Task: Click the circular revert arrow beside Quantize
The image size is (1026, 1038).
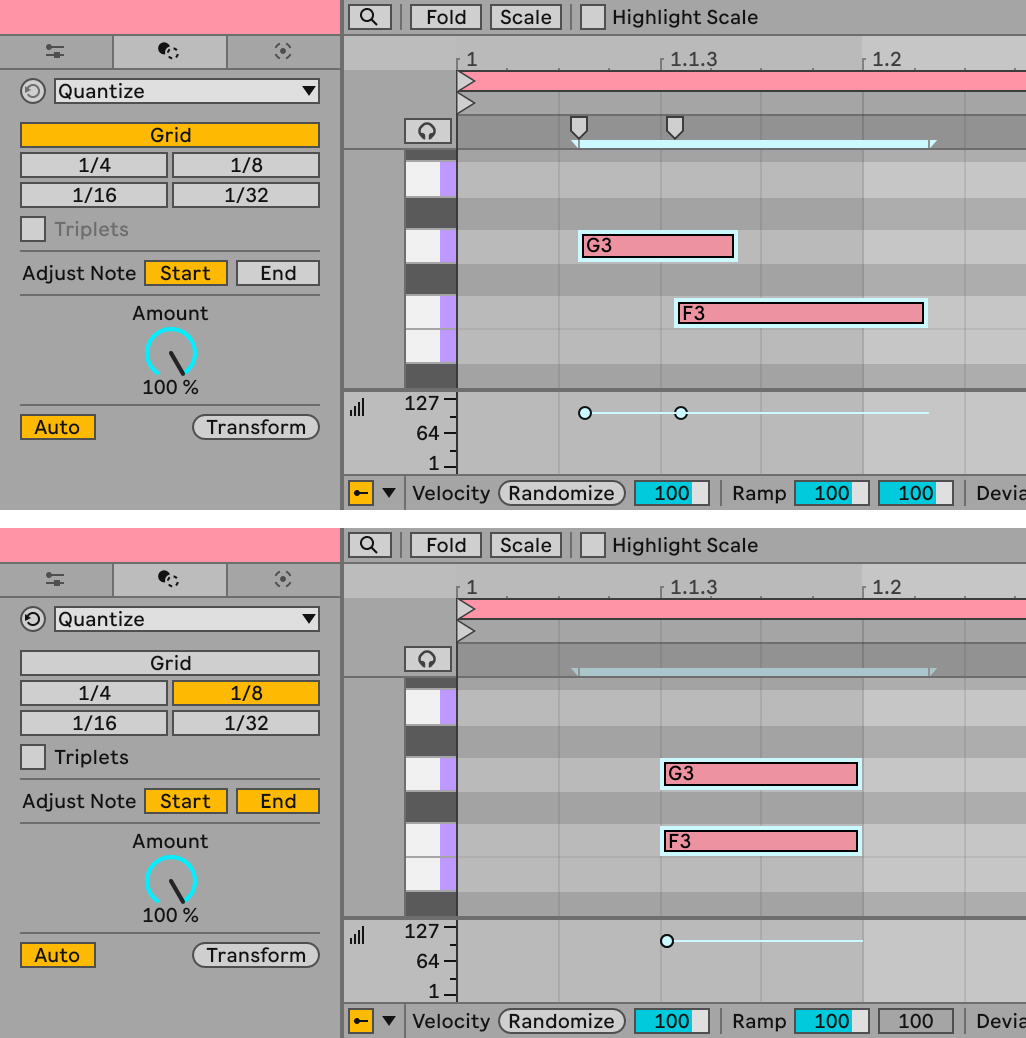Action: (31, 91)
